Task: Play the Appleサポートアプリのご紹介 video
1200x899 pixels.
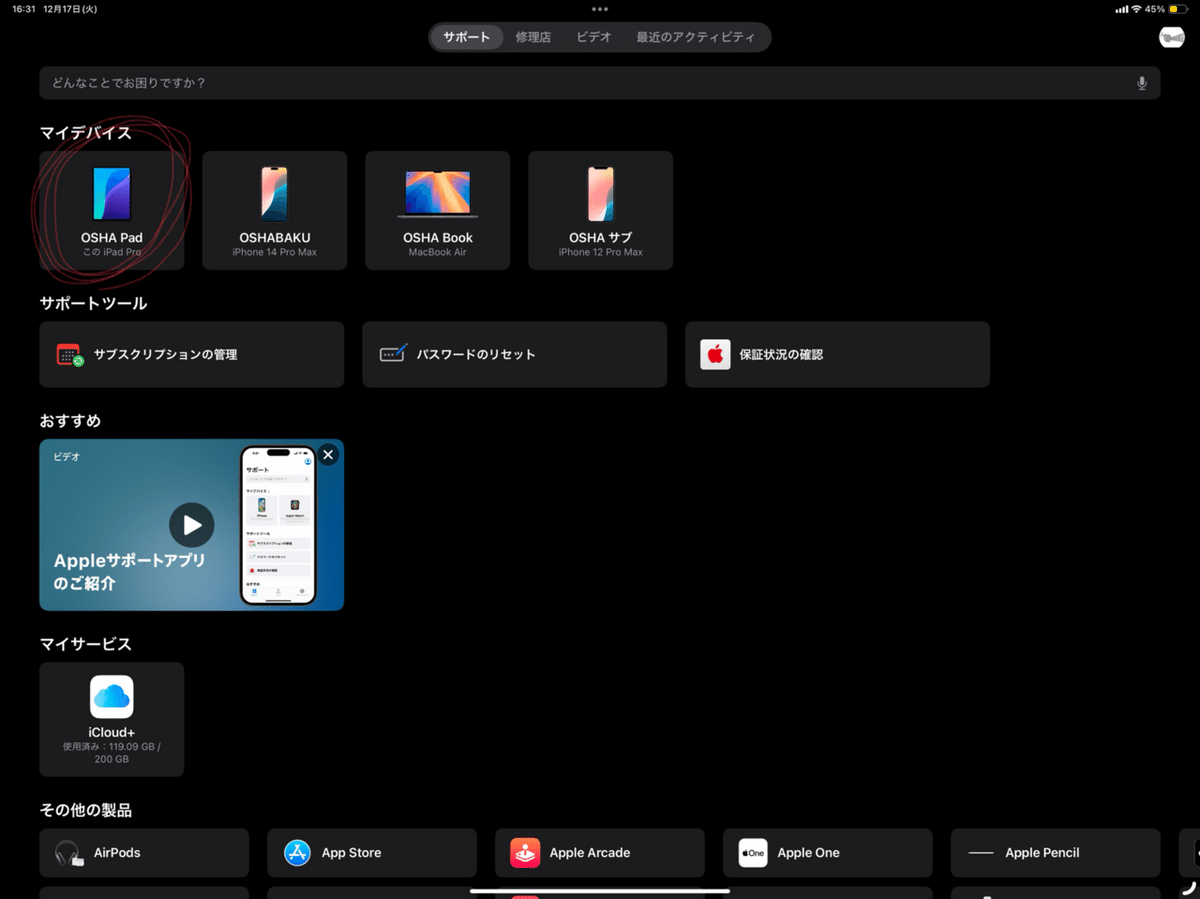Action: 191,525
